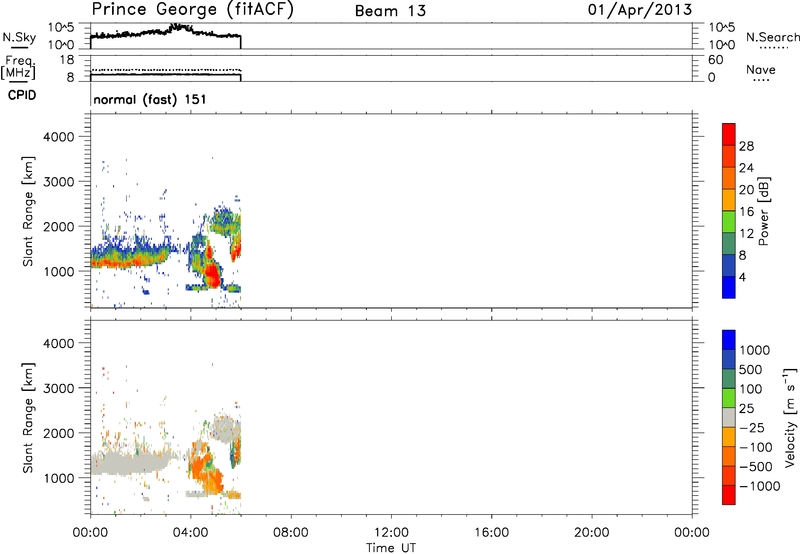800x554 pixels.
Task: Click the '18' frequency axis tick
Action: point(67,60)
